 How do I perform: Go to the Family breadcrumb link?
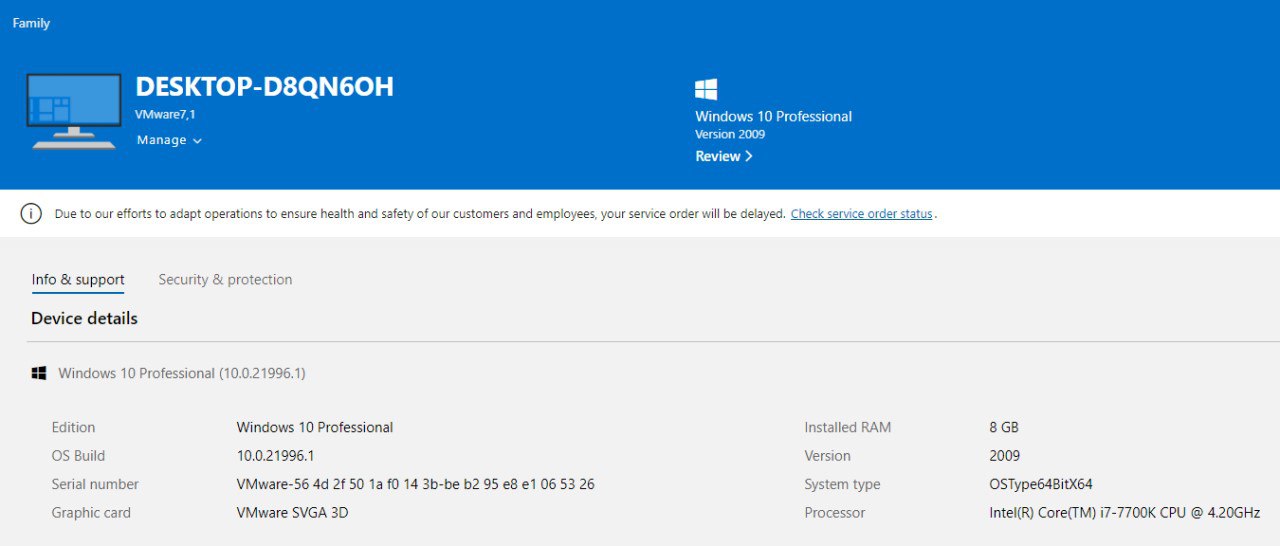31,23
